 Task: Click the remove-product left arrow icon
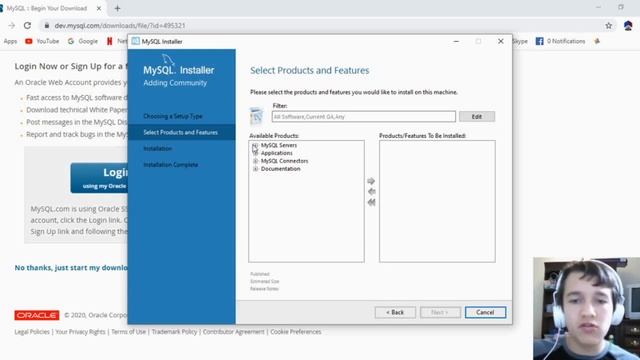click(x=371, y=191)
